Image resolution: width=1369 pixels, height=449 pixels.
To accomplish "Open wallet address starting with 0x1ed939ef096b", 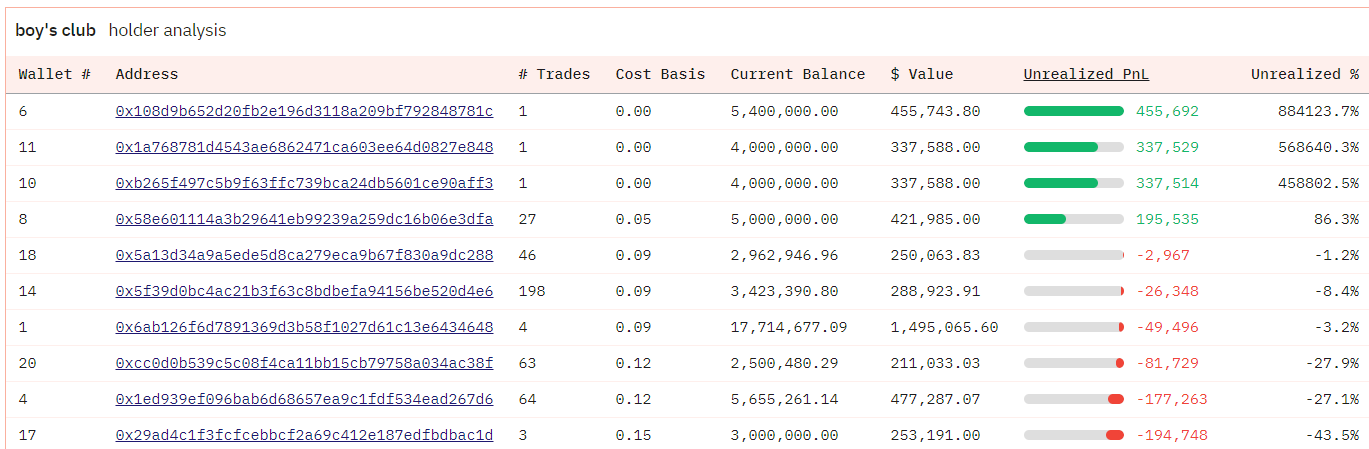I will pos(304,399).
